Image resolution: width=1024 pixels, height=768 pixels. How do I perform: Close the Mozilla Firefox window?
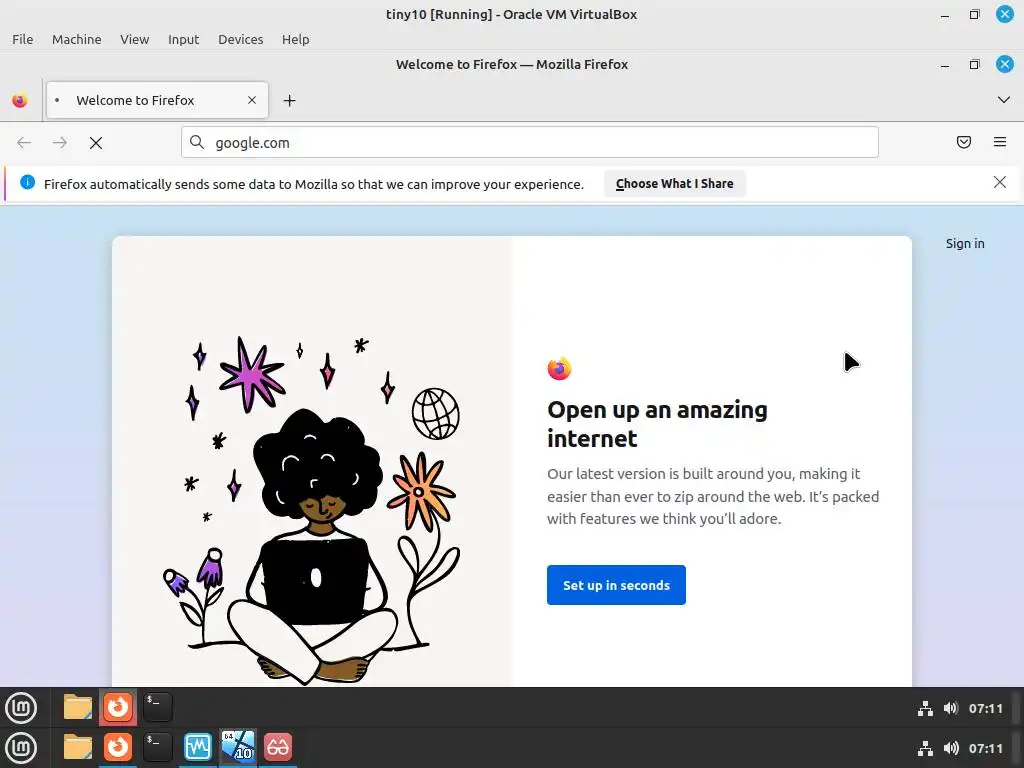click(x=1004, y=64)
